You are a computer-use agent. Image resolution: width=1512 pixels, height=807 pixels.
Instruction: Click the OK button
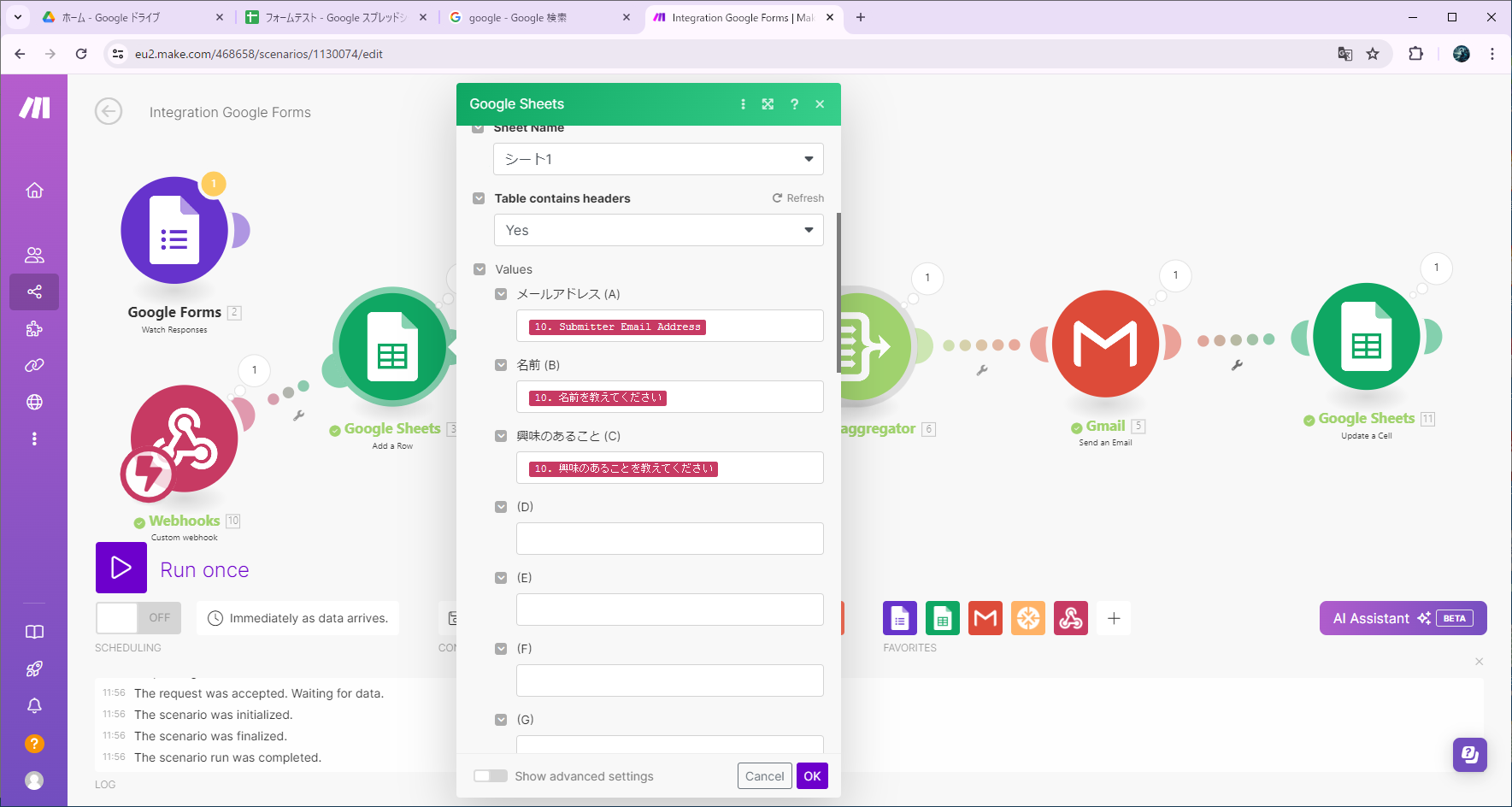pyautogui.click(x=812, y=776)
